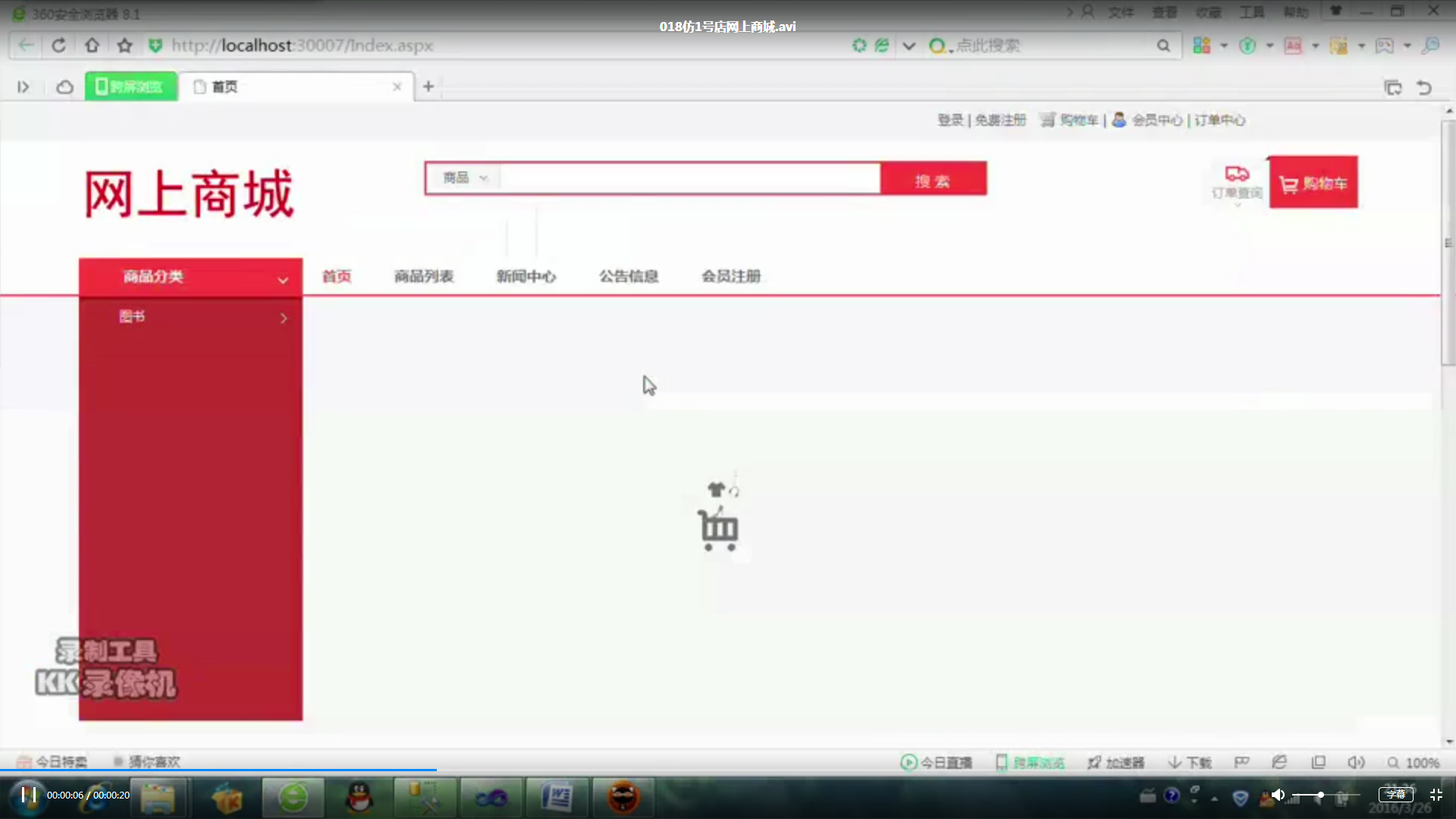Open the 文件 browser menu

1121,12
